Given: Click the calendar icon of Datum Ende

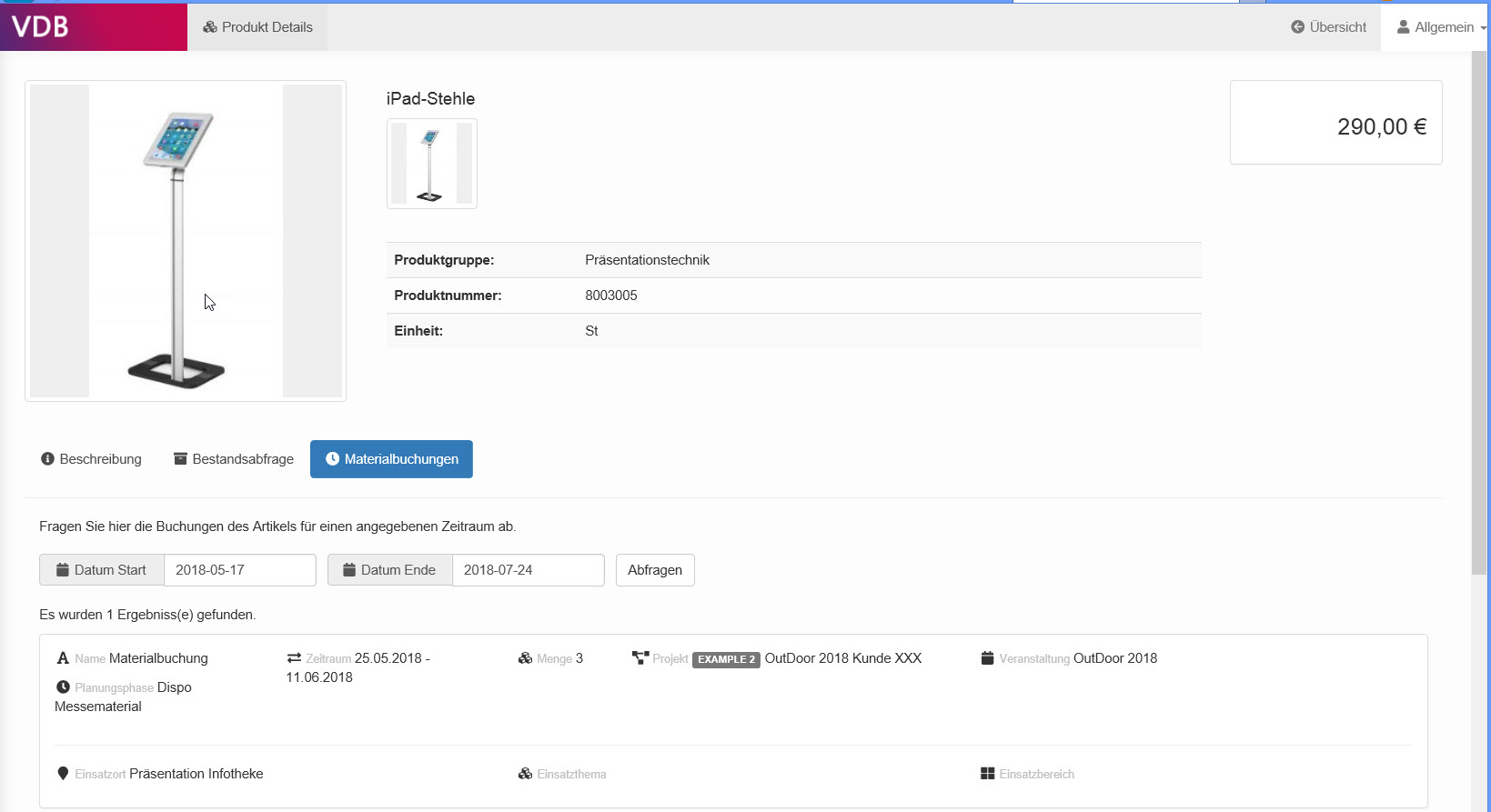Looking at the screenshot, I should coord(349,570).
